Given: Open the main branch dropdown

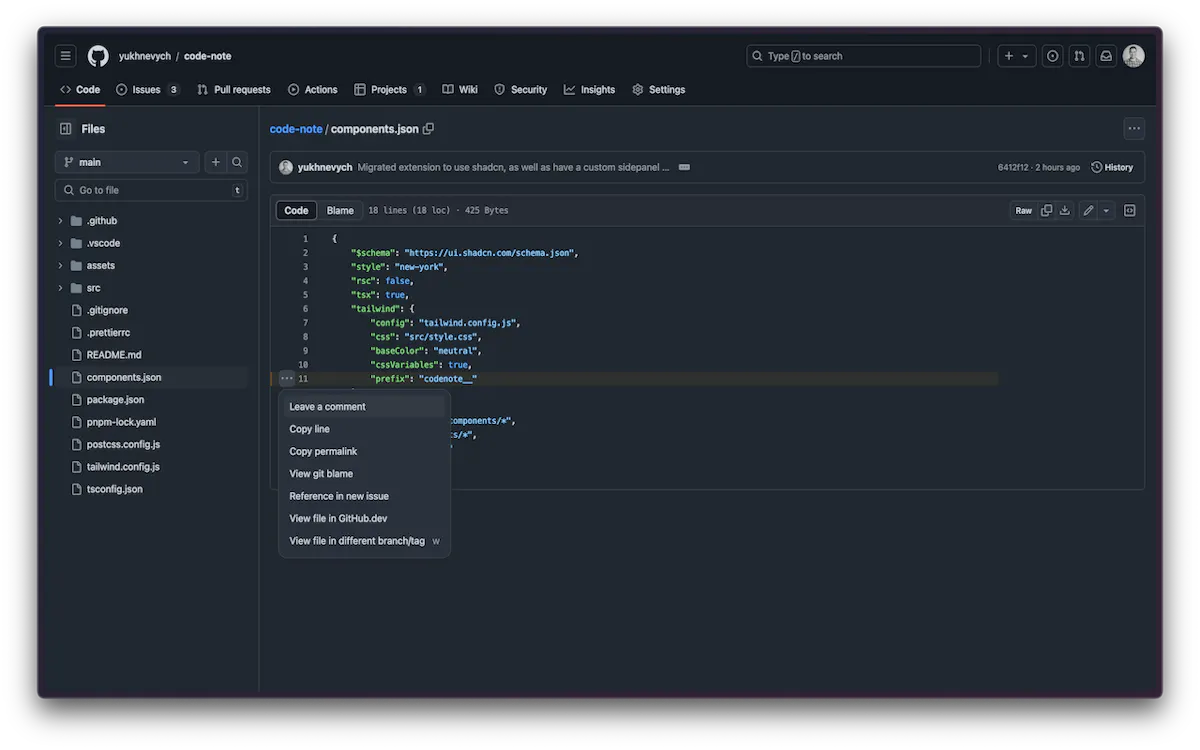Looking at the screenshot, I should [127, 162].
